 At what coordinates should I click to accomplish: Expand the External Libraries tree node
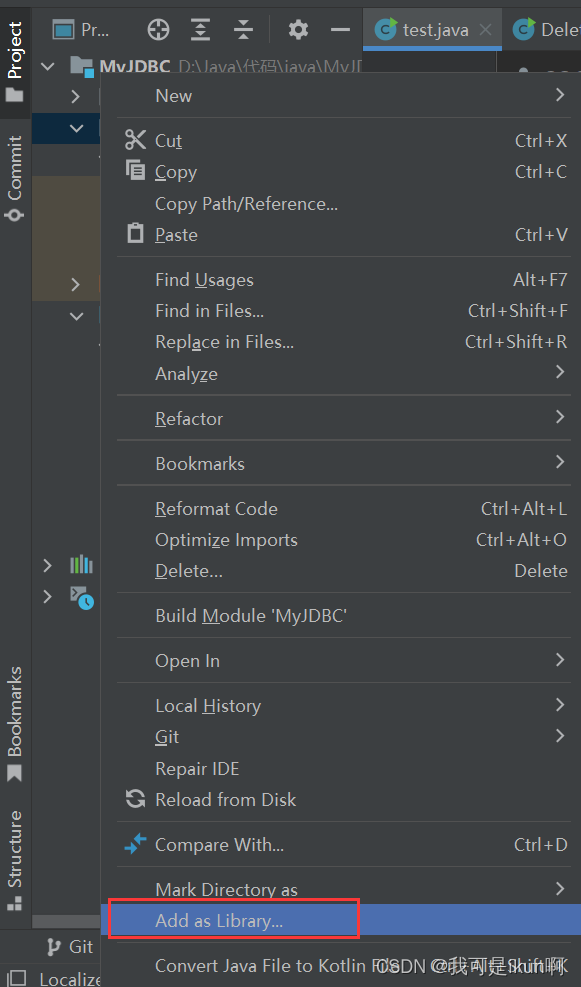47,565
